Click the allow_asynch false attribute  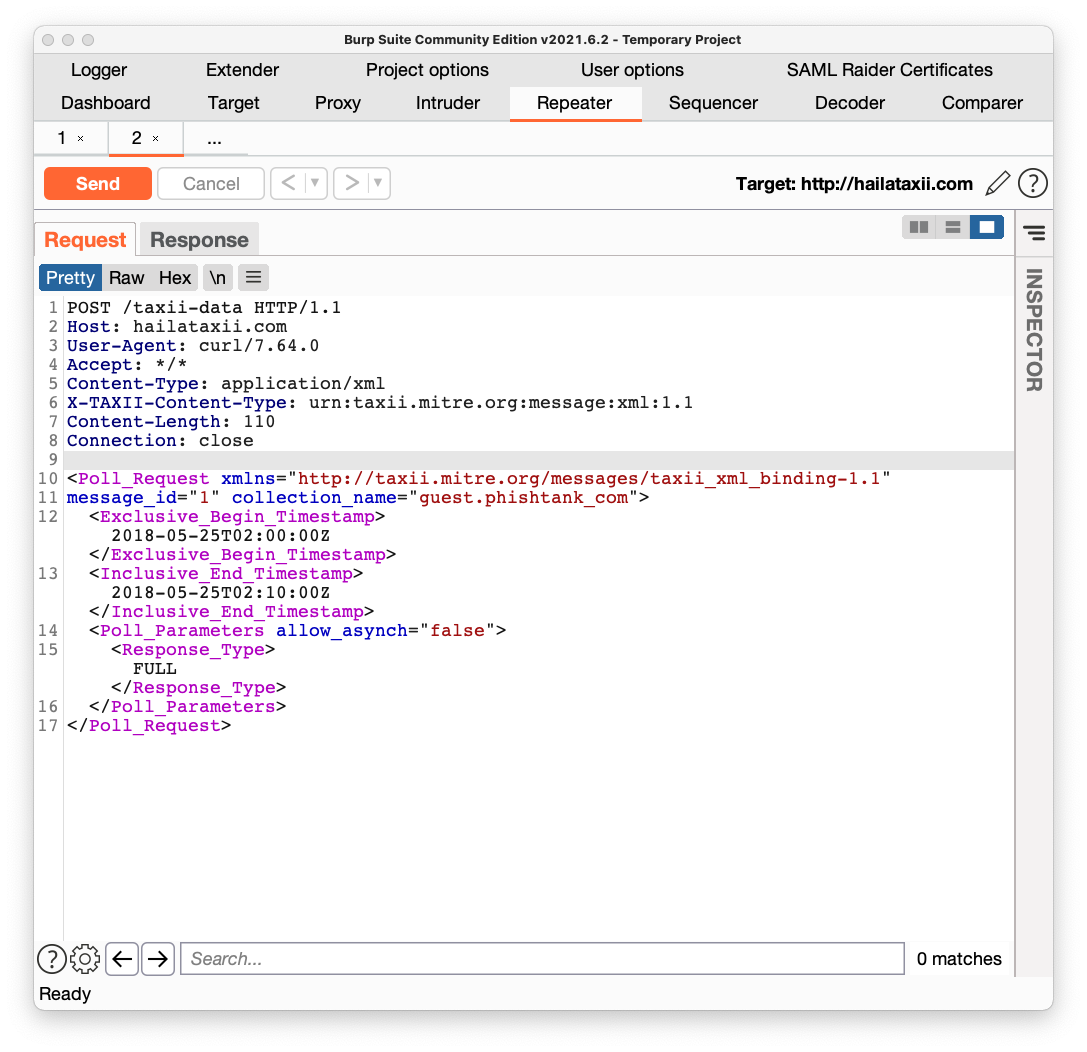[x=385, y=631]
